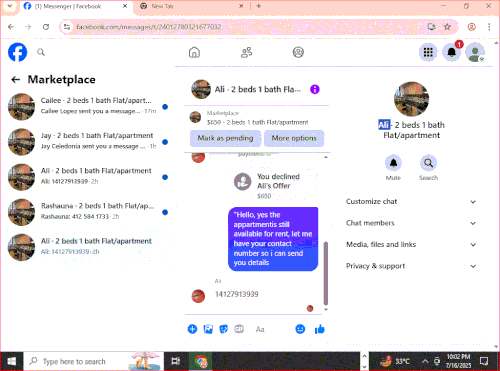Viewport: 500px width, 371px height.
Task: Go to the Home feed icon
Action: coord(194,52)
